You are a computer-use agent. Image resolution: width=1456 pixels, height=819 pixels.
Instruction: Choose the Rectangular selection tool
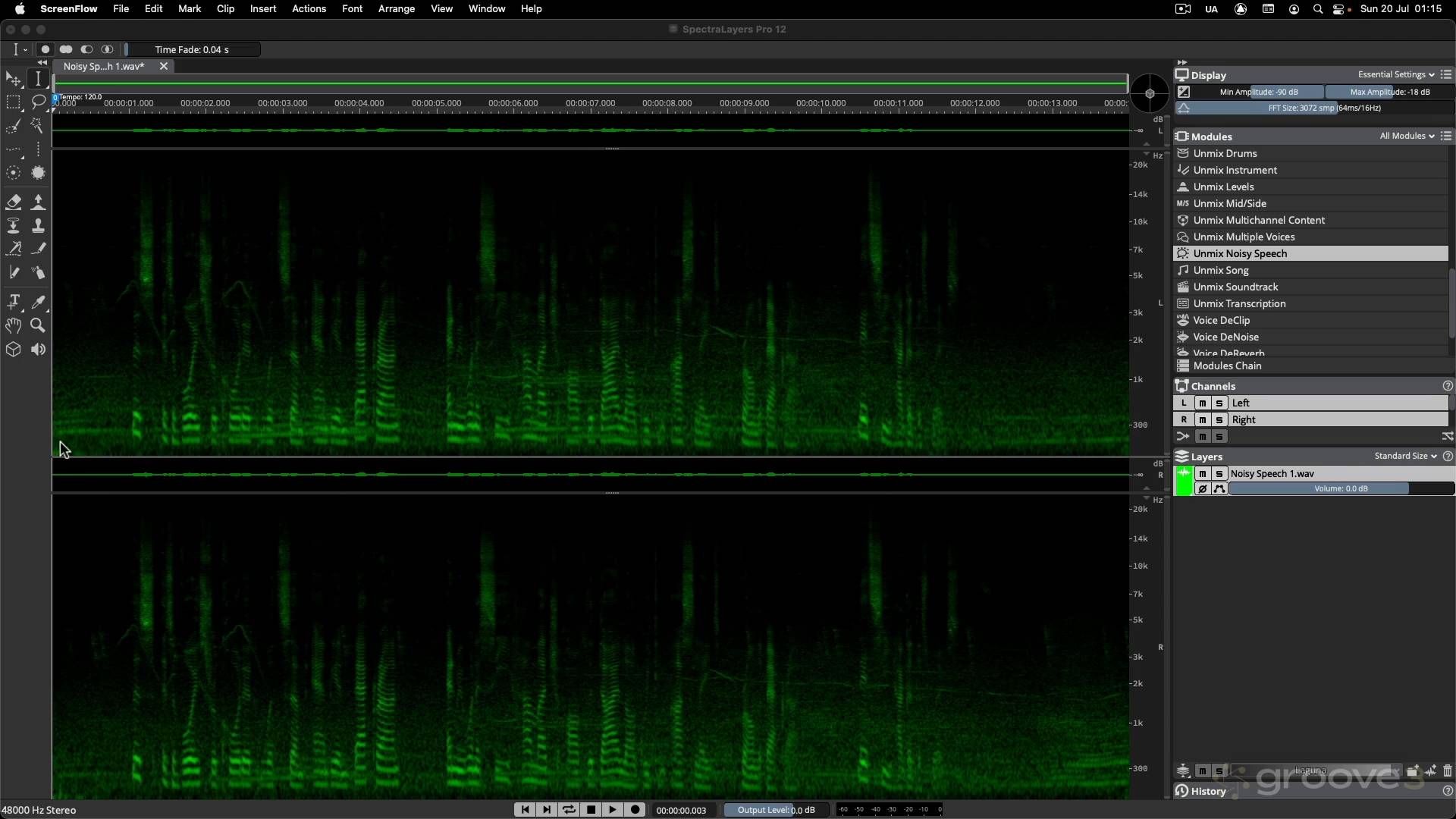[x=14, y=102]
